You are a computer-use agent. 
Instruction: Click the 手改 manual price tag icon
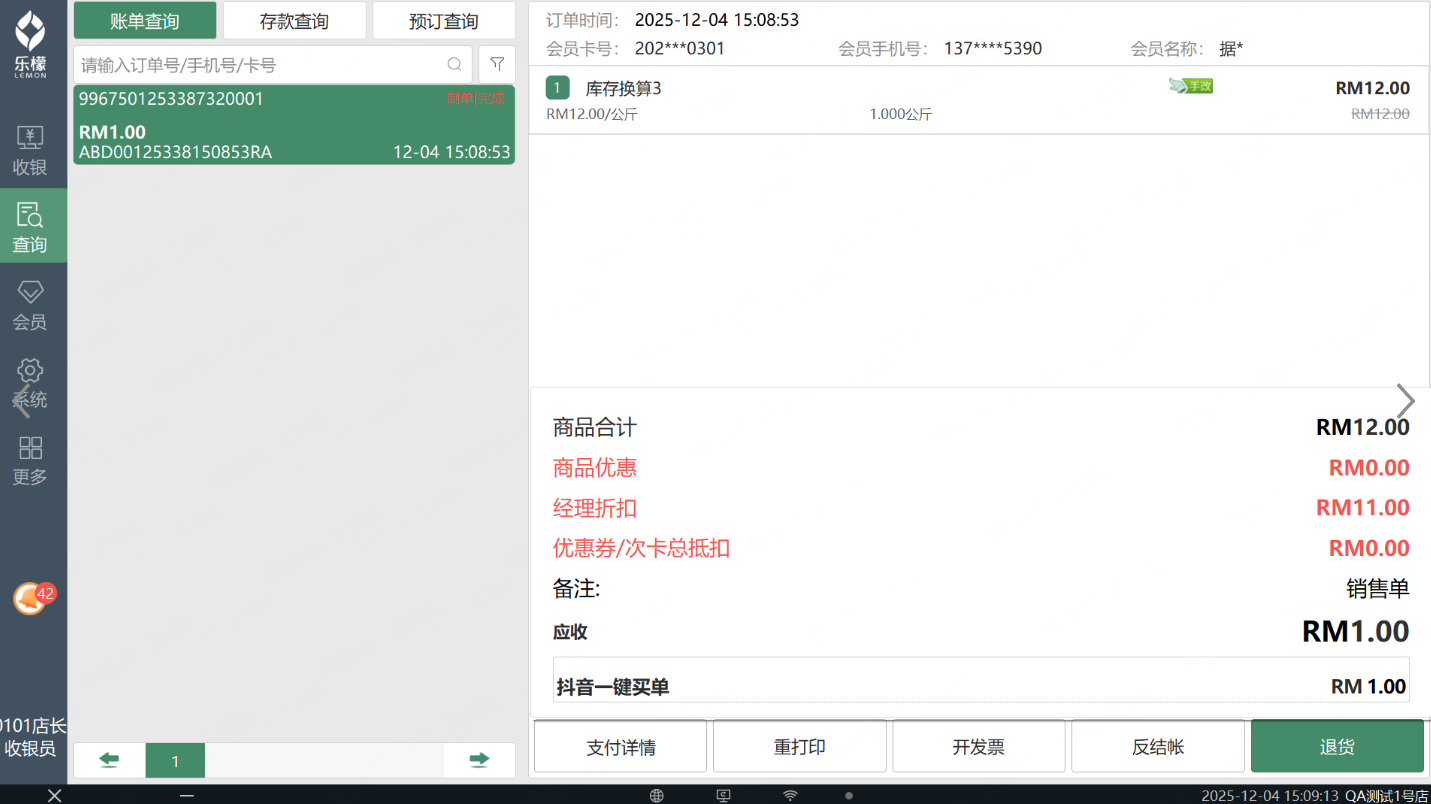pyautogui.click(x=1191, y=86)
